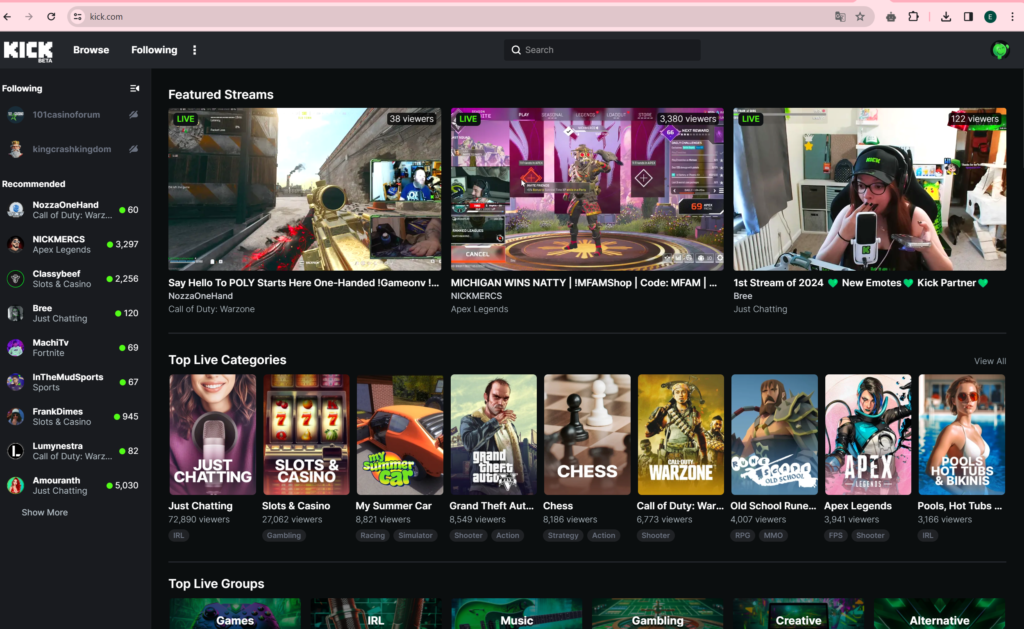Click the translate page icon
1024x629 pixels.
tap(840, 17)
